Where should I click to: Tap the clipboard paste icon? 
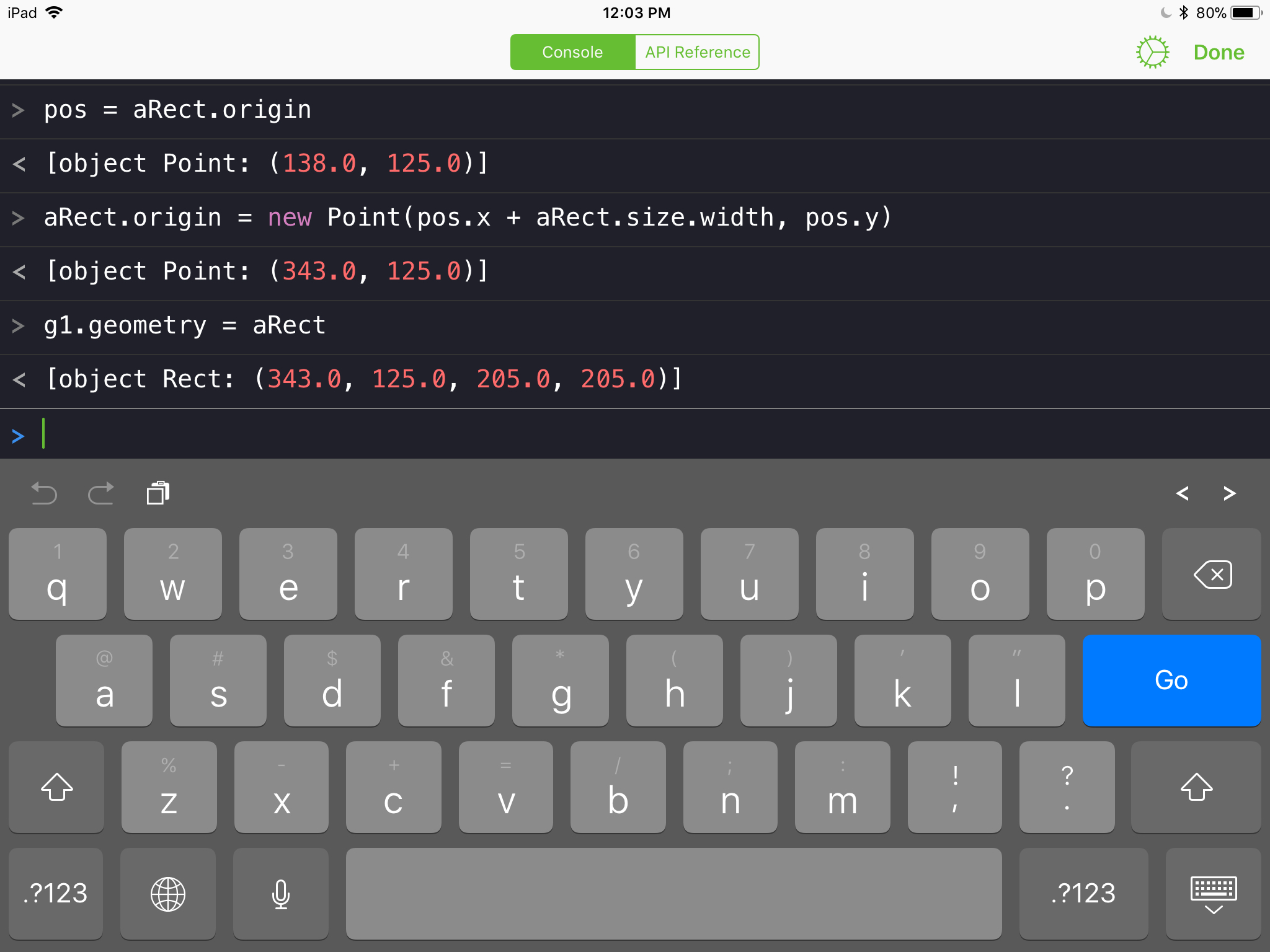click(158, 493)
